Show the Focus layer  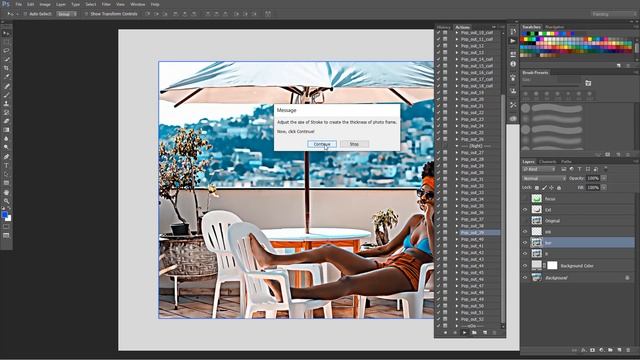coord(525,199)
